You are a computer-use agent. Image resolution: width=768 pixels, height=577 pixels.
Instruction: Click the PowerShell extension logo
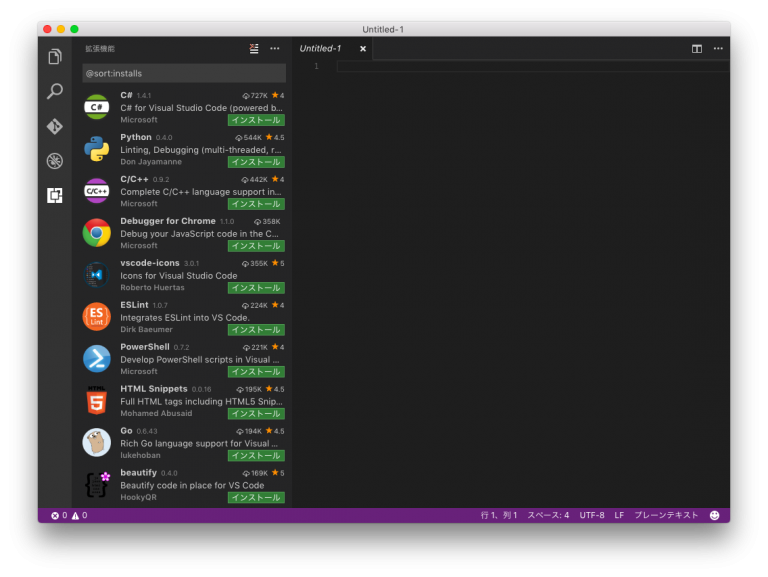pyautogui.click(x=96, y=359)
